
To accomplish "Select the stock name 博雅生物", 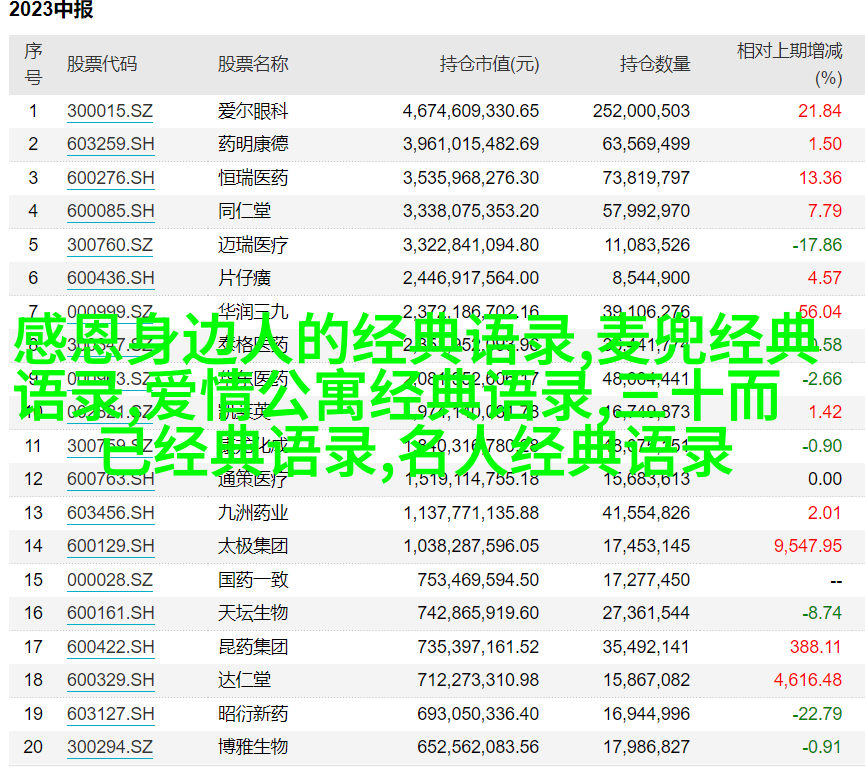I will (x=253, y=747).
